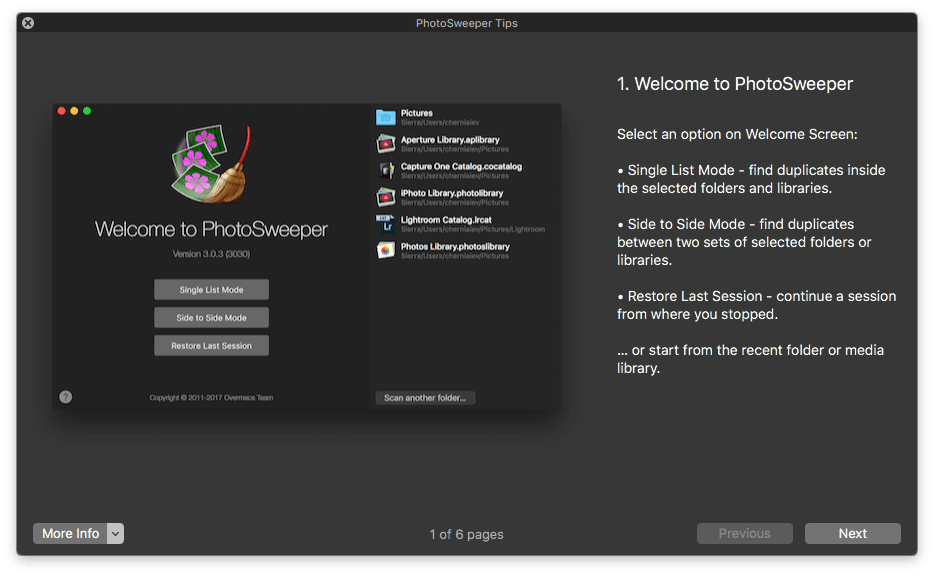Click the 1 of 6 pages indicator

[x=466, y=534]
